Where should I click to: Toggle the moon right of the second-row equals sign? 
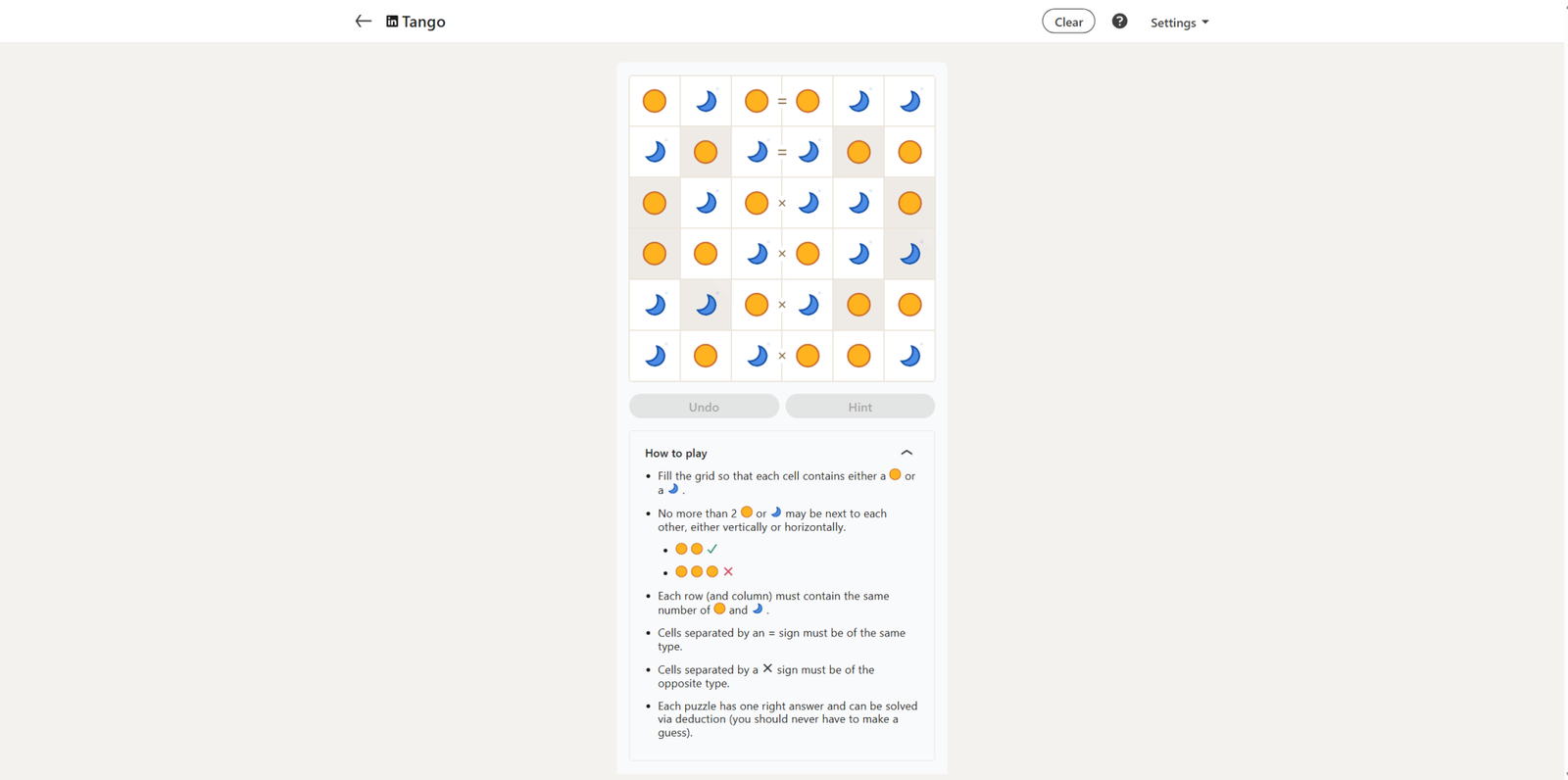[x=808, y=152]
